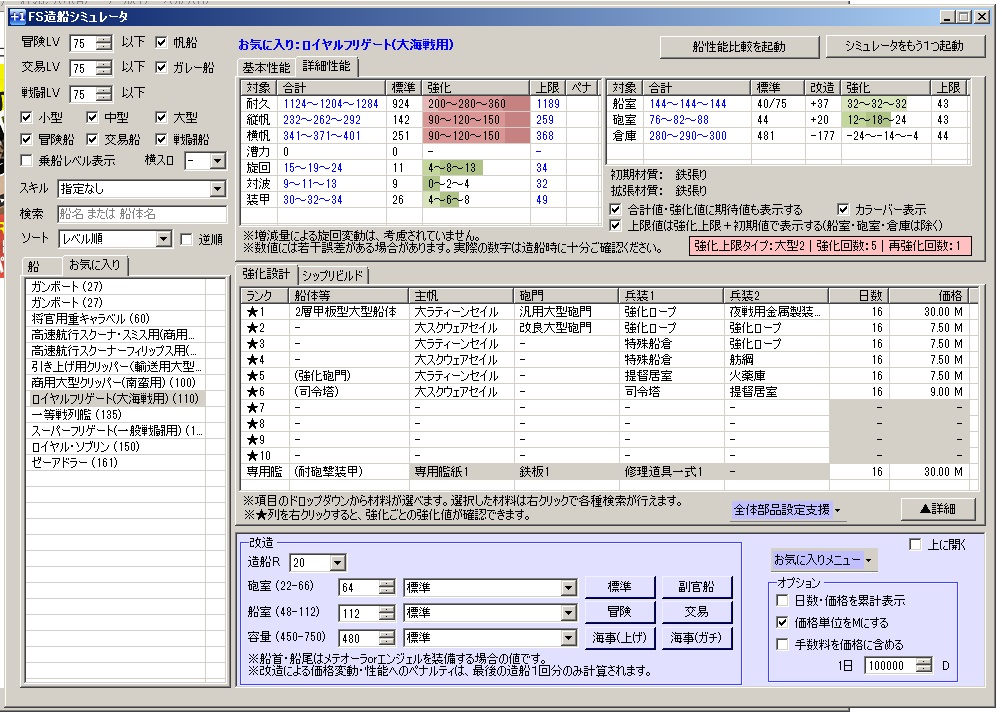Click 汎用大型砲門 cell in ★1 row
The image size is (1002, 713).
[x=566, y=312]
